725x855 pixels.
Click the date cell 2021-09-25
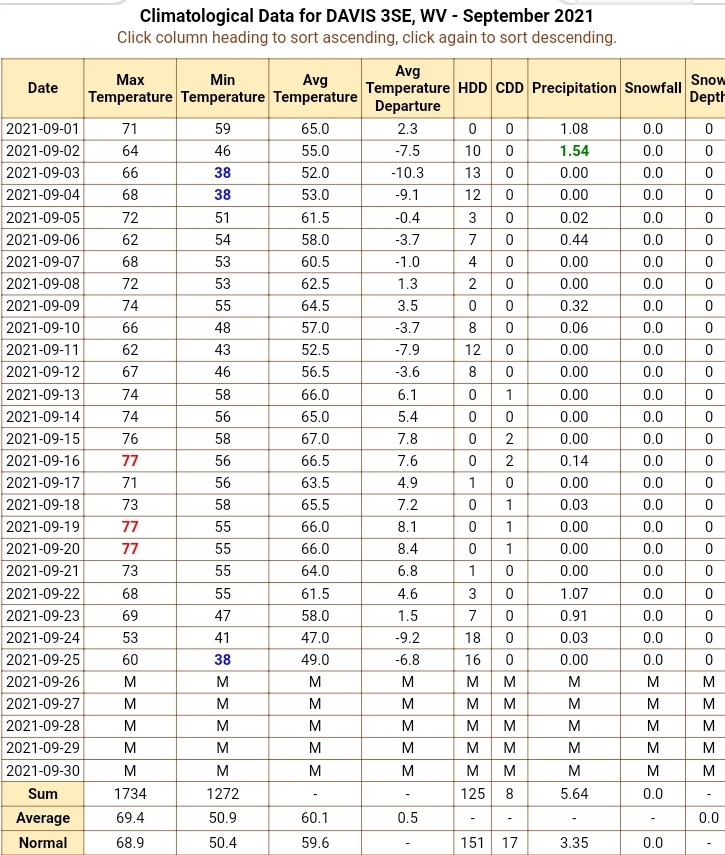point(43,660)
